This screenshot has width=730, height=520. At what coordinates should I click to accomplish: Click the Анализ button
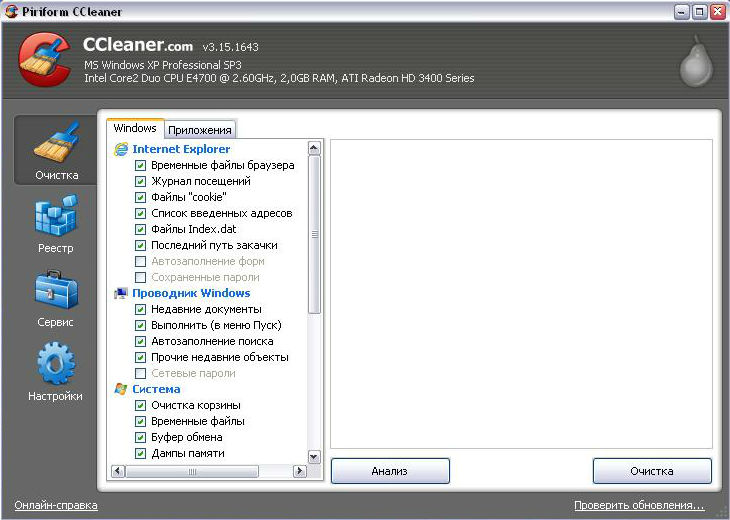[390, 471]
